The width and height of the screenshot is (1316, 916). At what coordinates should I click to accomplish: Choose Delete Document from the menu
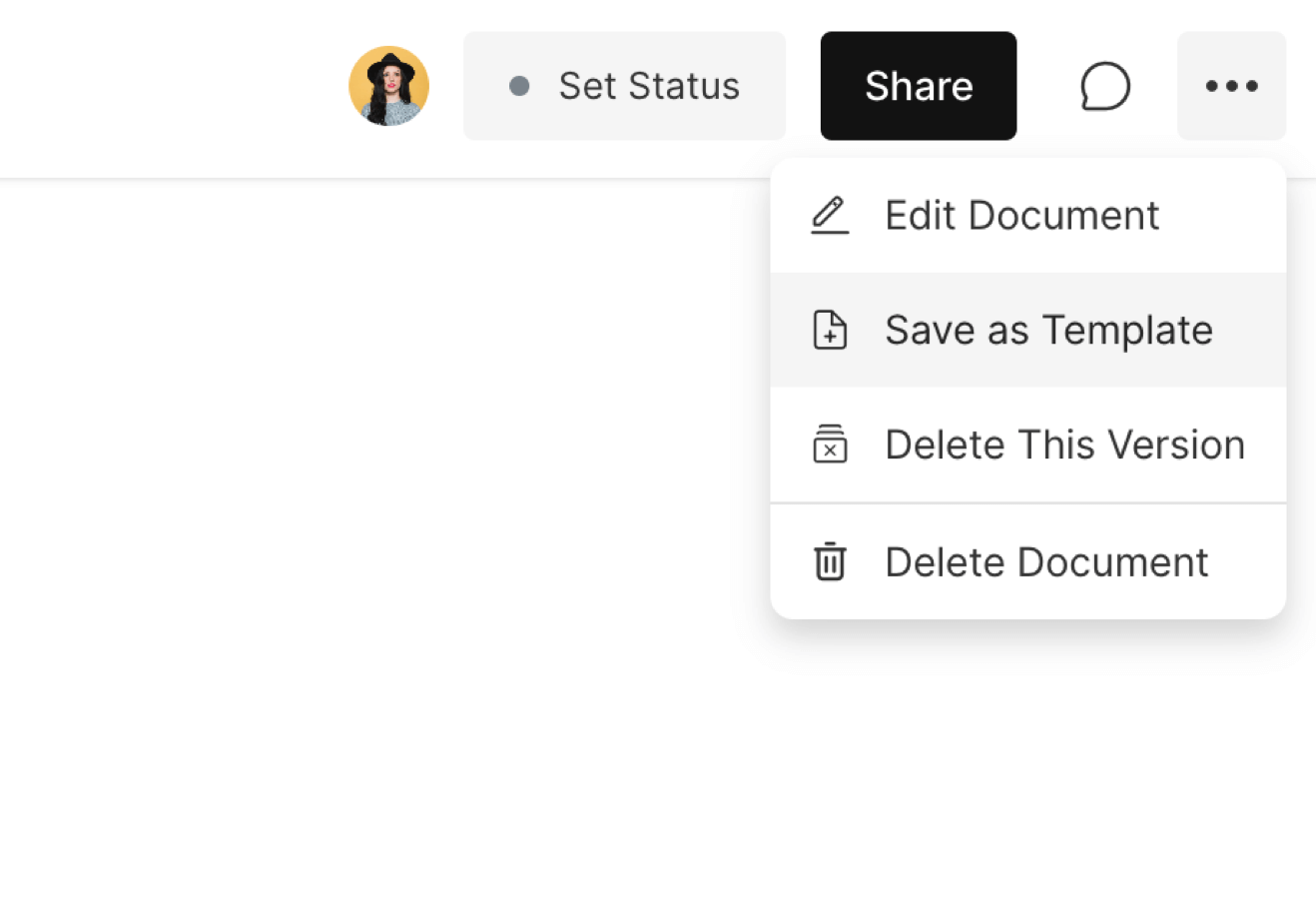(1046, 561)
